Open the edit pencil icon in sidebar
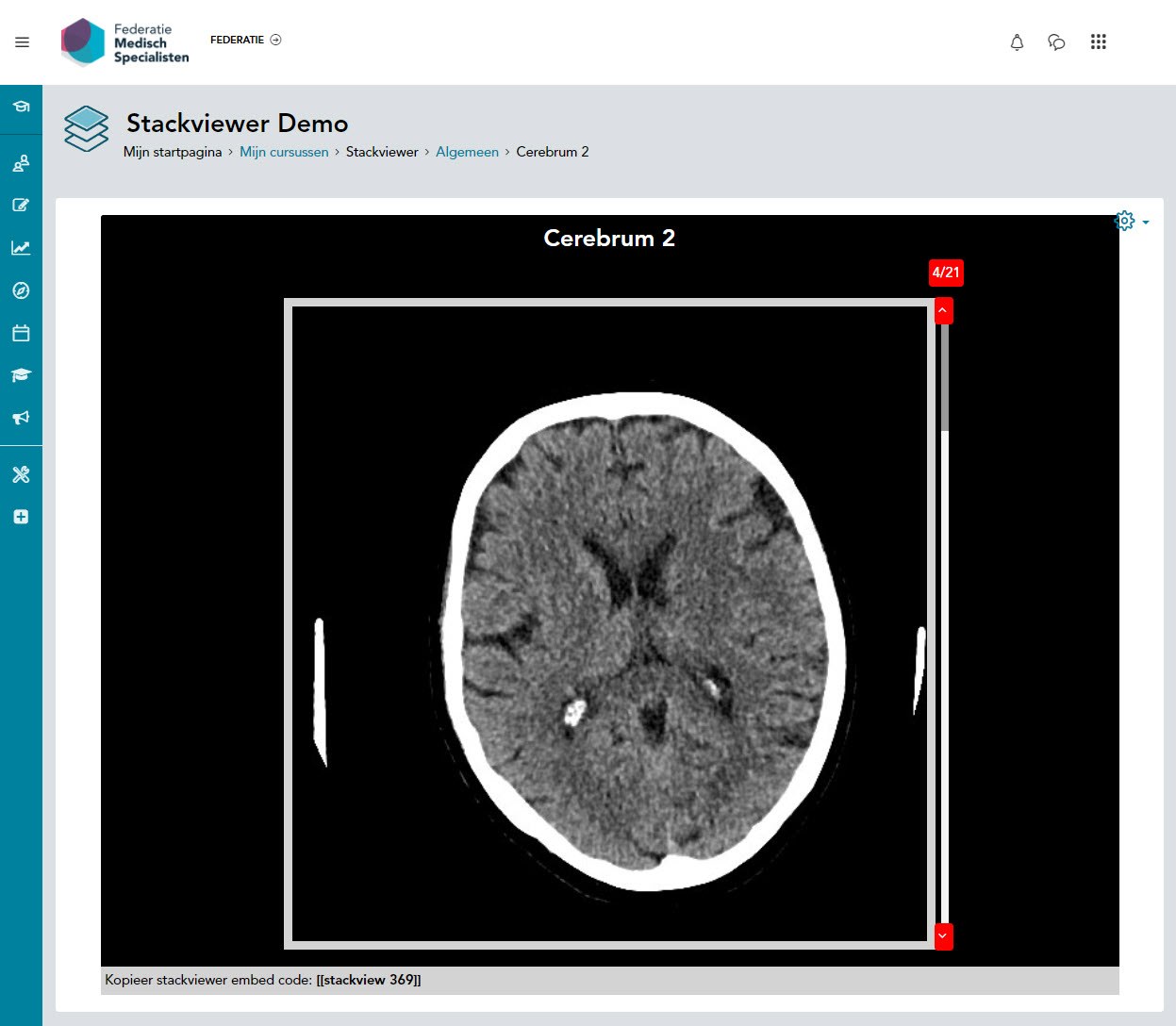The height and width of the screenshot is (1026, 1176). pyautogui.click(x=21, y=206)
